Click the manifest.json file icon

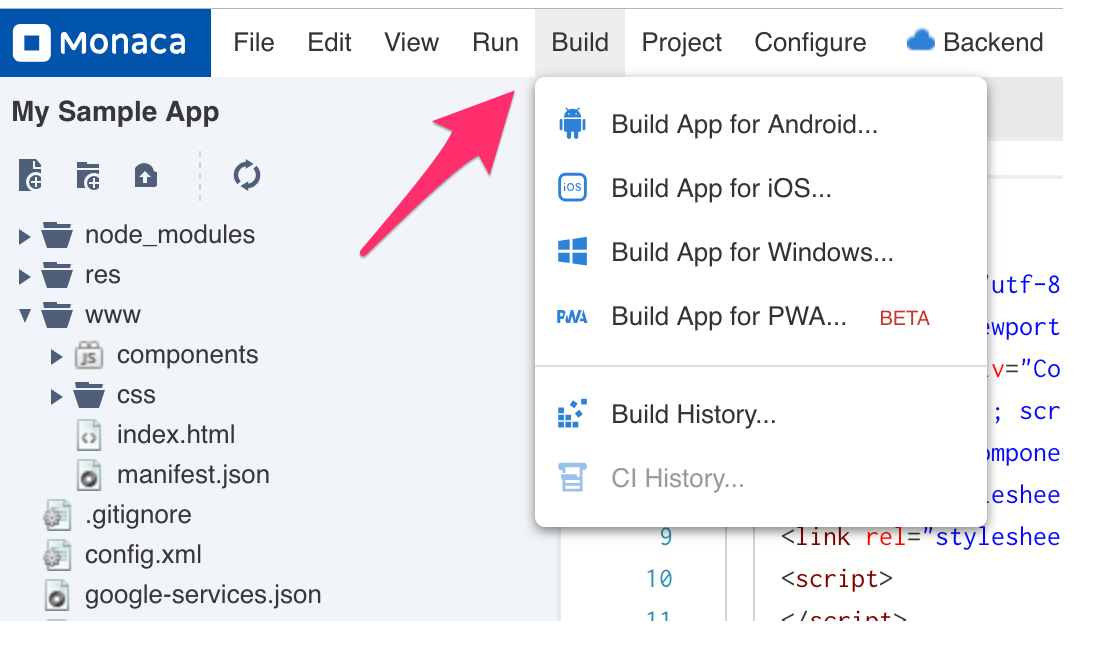tap(89, 475)
